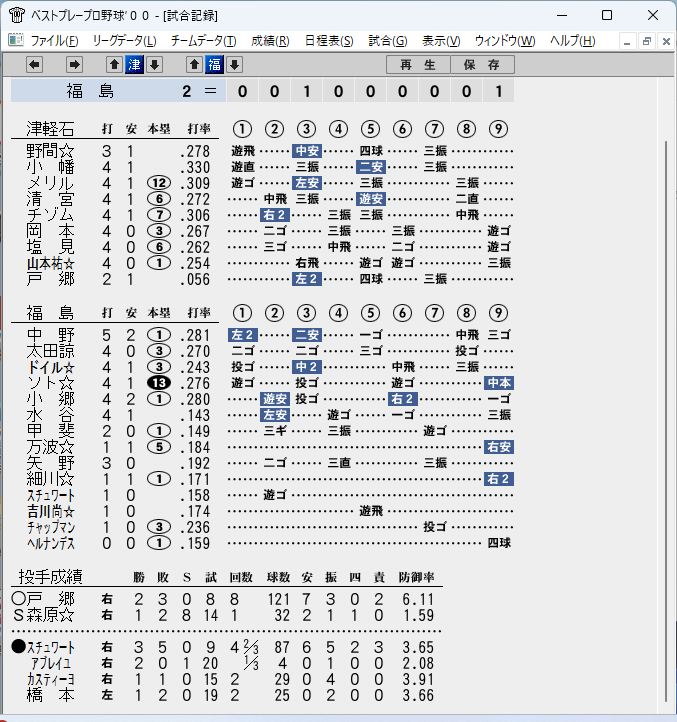This screenshot has height=722, width=677.
Task: Go to next game with right arrow
Action: (x=74, y=65)
